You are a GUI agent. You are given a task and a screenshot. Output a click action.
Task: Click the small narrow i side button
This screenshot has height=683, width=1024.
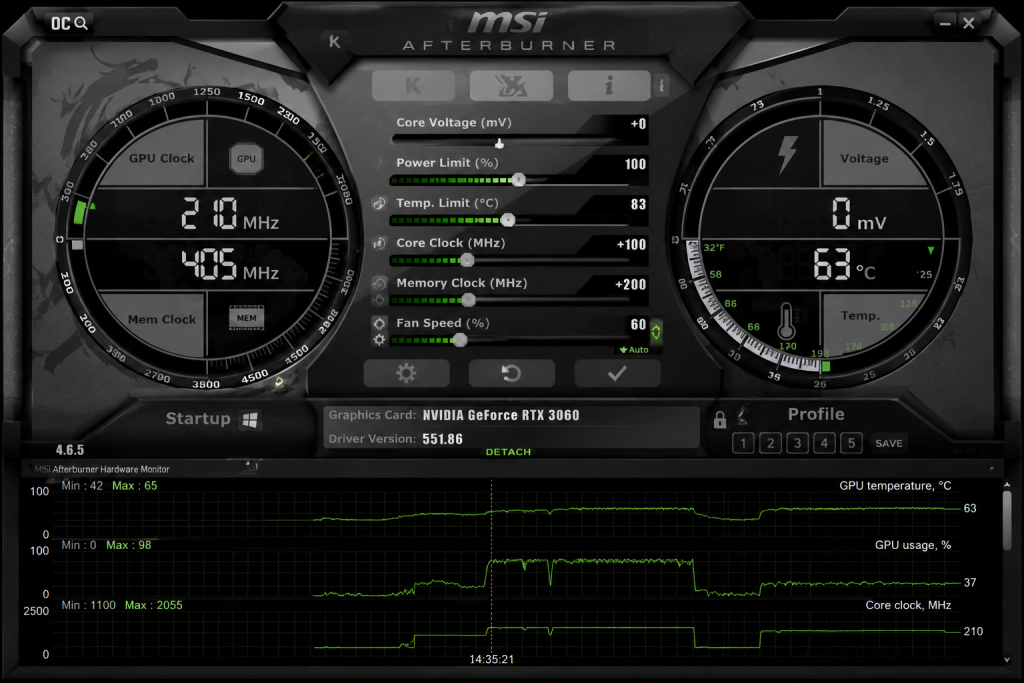click(x=662, y=86)
